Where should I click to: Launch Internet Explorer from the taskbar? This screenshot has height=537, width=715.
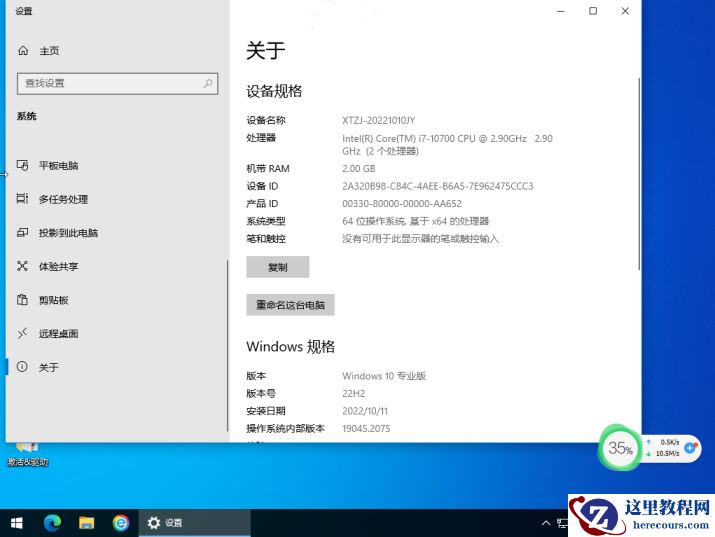click(x=121, y=523)
